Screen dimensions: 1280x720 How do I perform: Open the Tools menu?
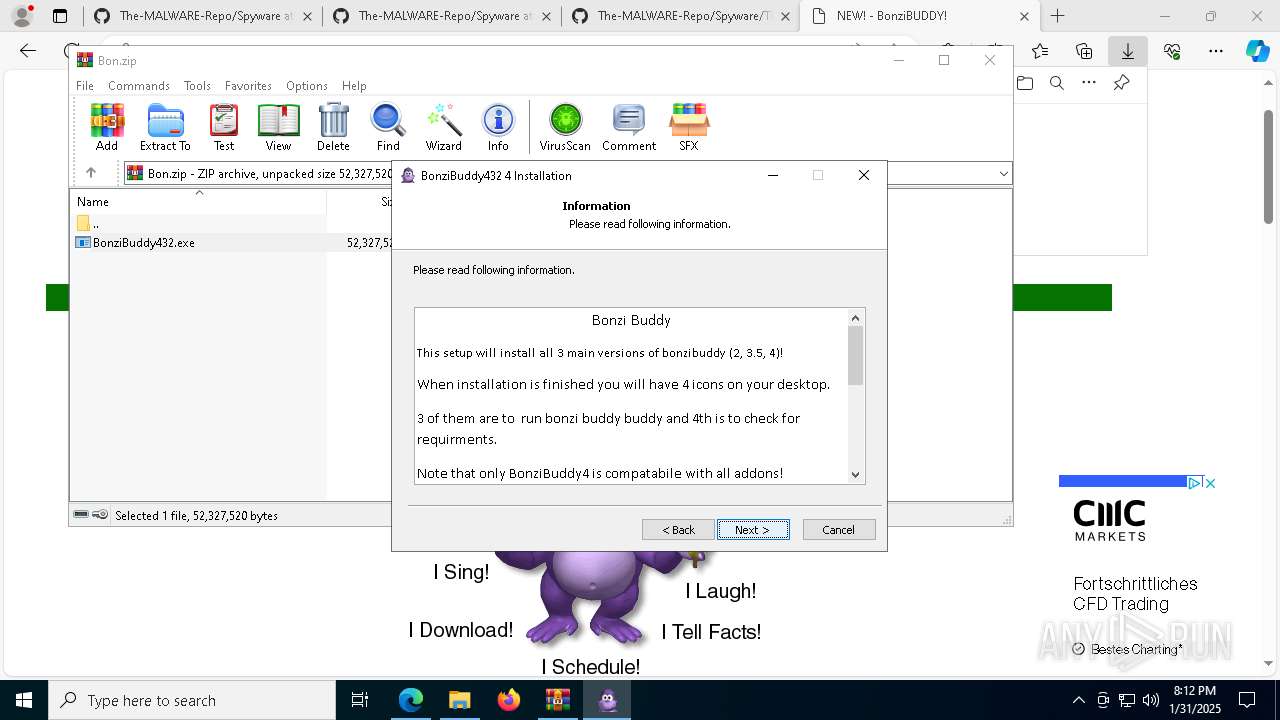197,86
